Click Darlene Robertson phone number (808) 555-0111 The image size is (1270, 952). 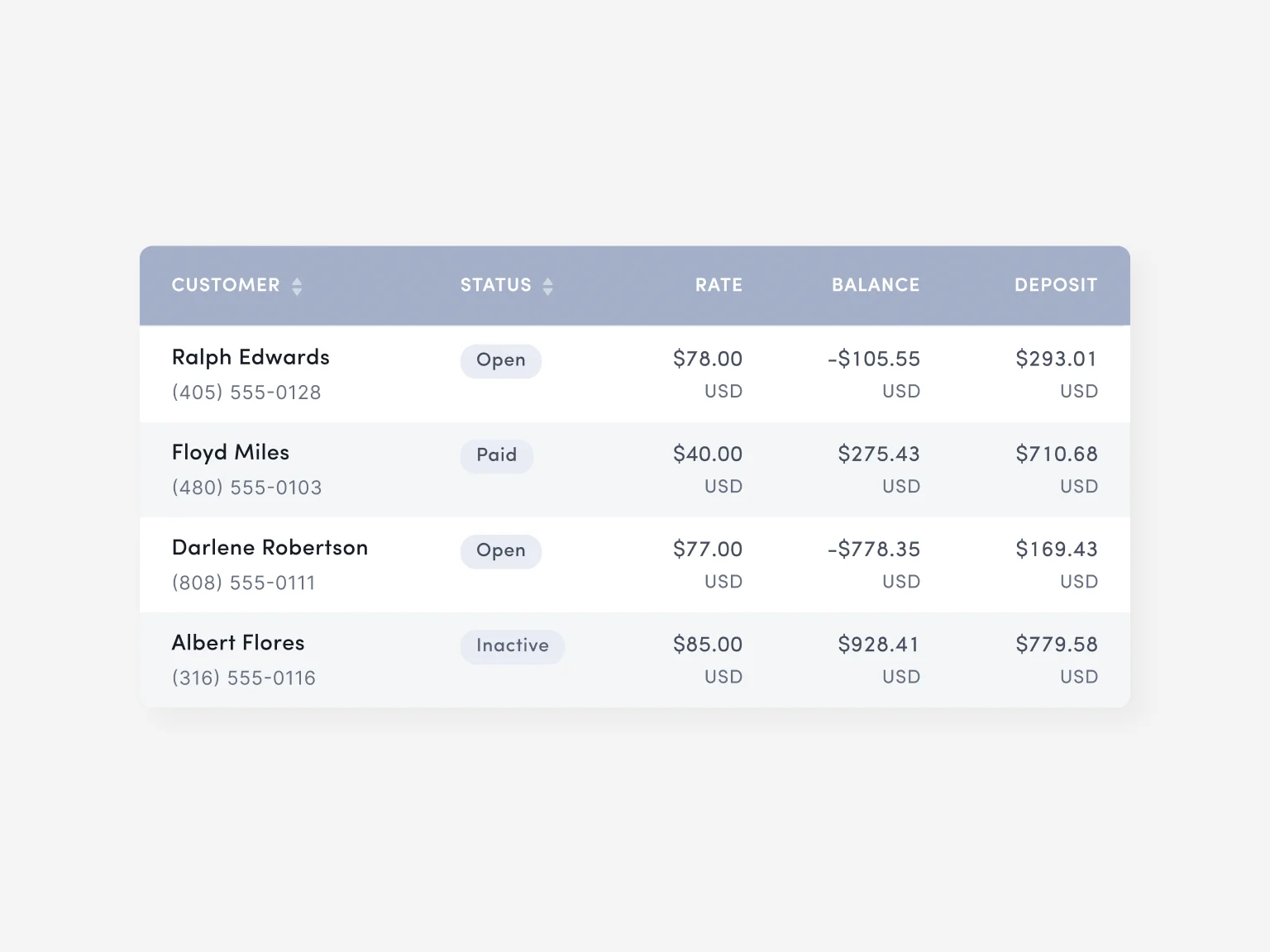click(x=243, y=583)
